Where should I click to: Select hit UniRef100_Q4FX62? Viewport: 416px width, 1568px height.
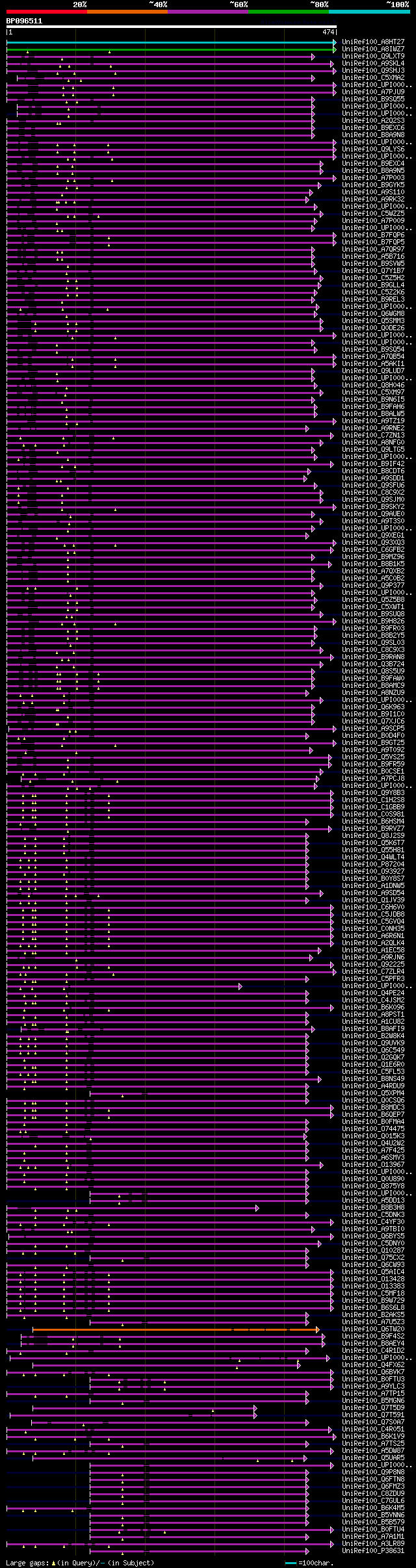(373, 1366)
